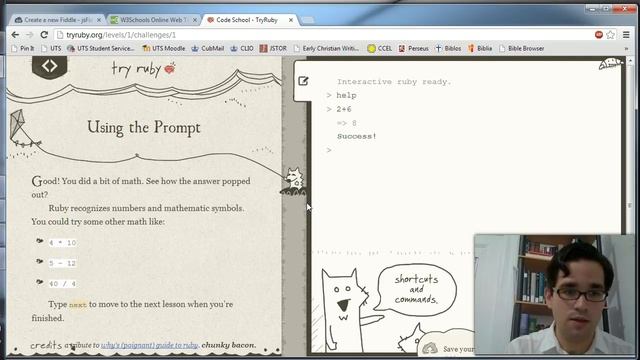Click the cloud Save your progress icon
The width and height of the screenshot is (640, 360).
[x=429, y=348]
